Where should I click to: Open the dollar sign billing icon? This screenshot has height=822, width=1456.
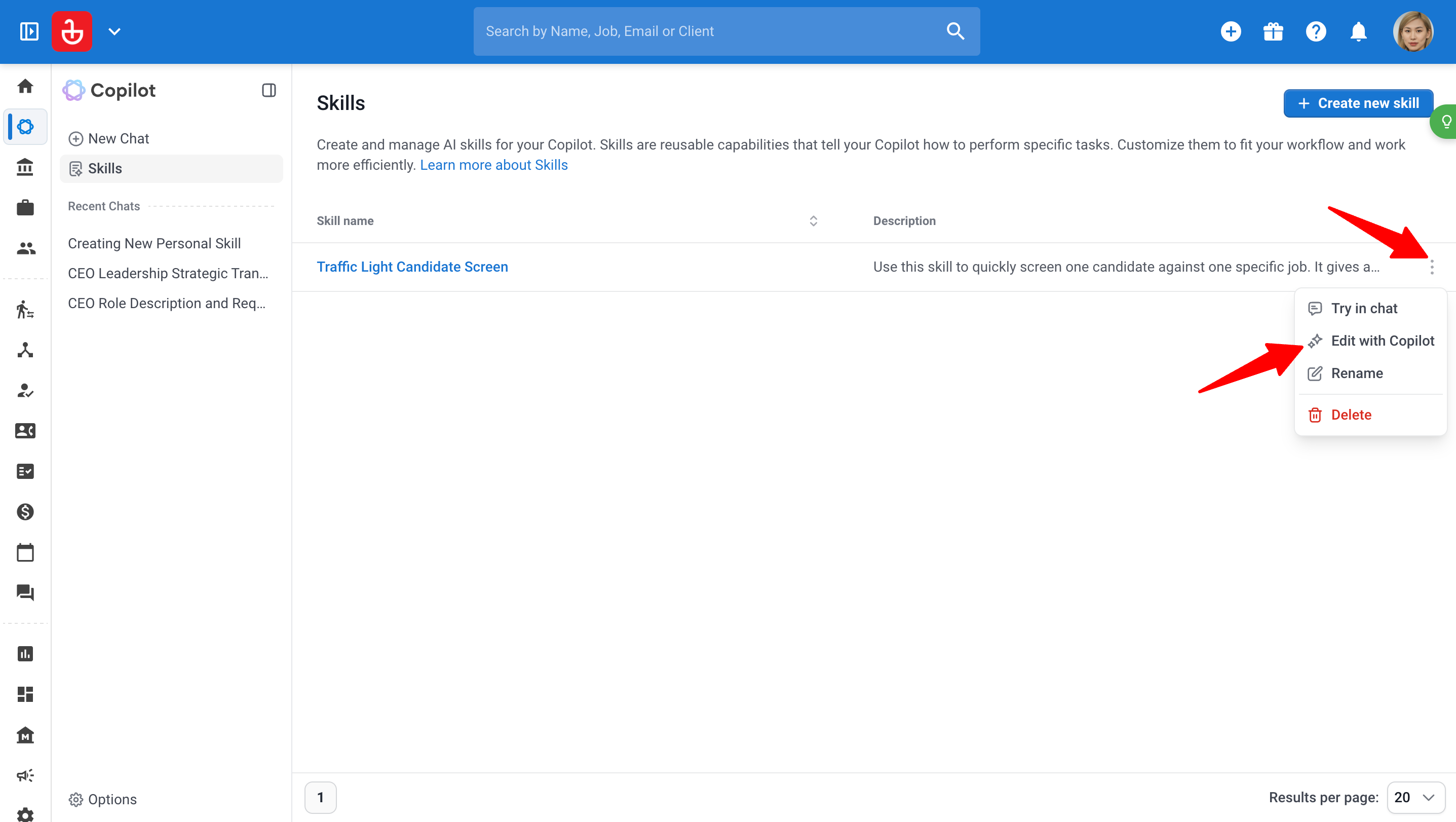click(x=25, y=512)
